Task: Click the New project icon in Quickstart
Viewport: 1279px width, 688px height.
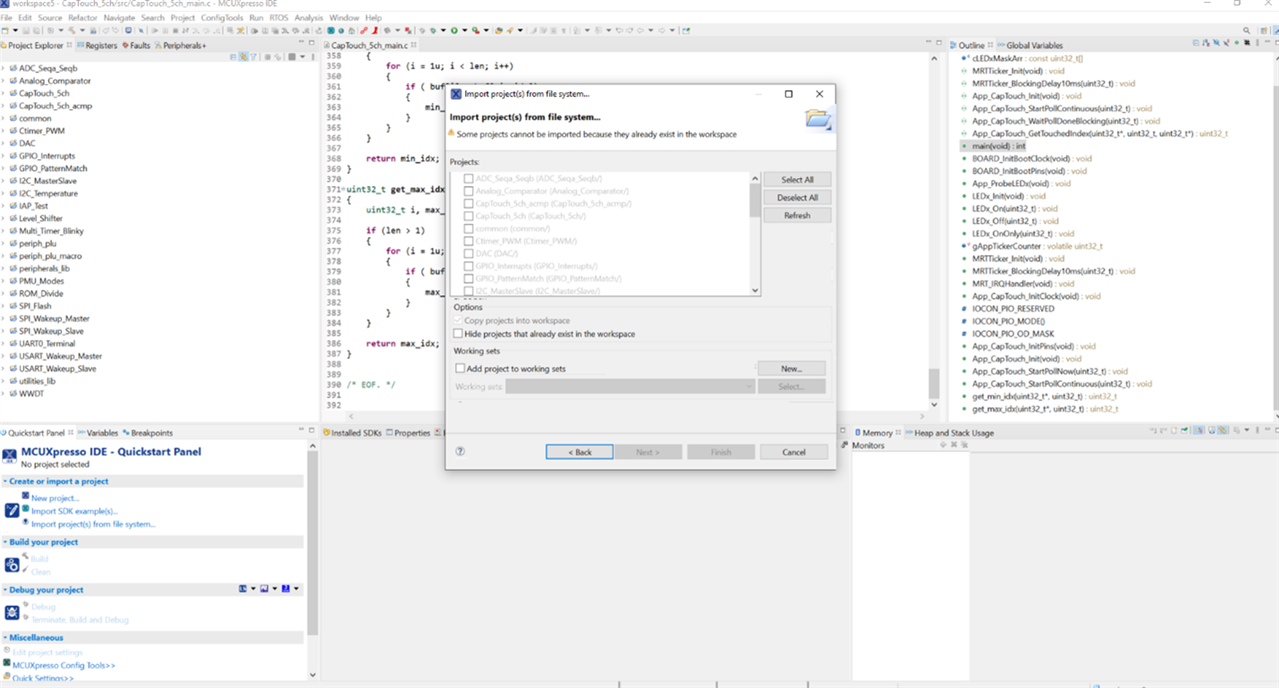Action: [26, 497]
